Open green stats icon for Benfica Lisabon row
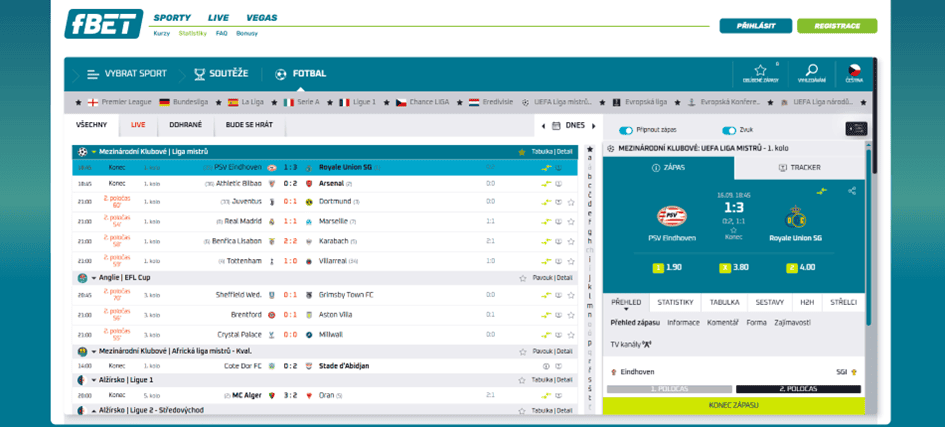Viewport: 945px width, 427px height. [547, 242]
